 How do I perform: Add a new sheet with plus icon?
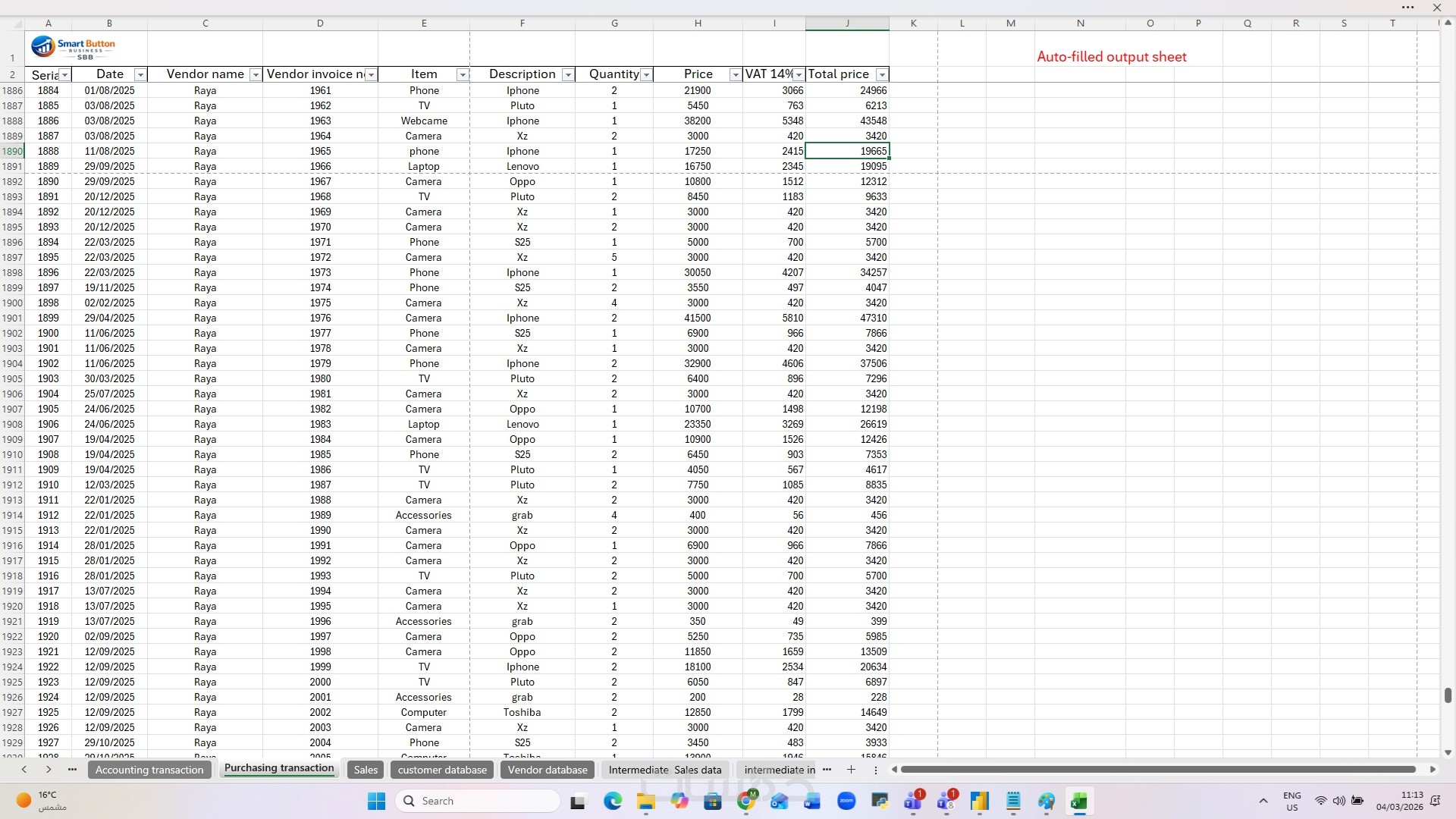click(851, 770)
